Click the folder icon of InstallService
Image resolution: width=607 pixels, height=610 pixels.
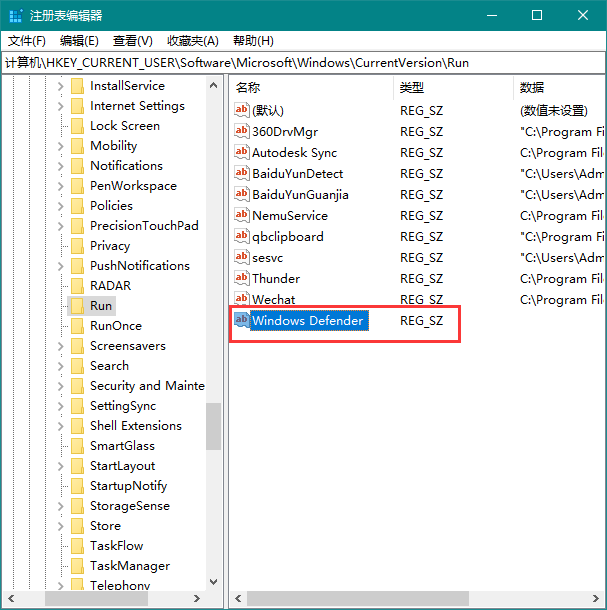coord(77,86)
